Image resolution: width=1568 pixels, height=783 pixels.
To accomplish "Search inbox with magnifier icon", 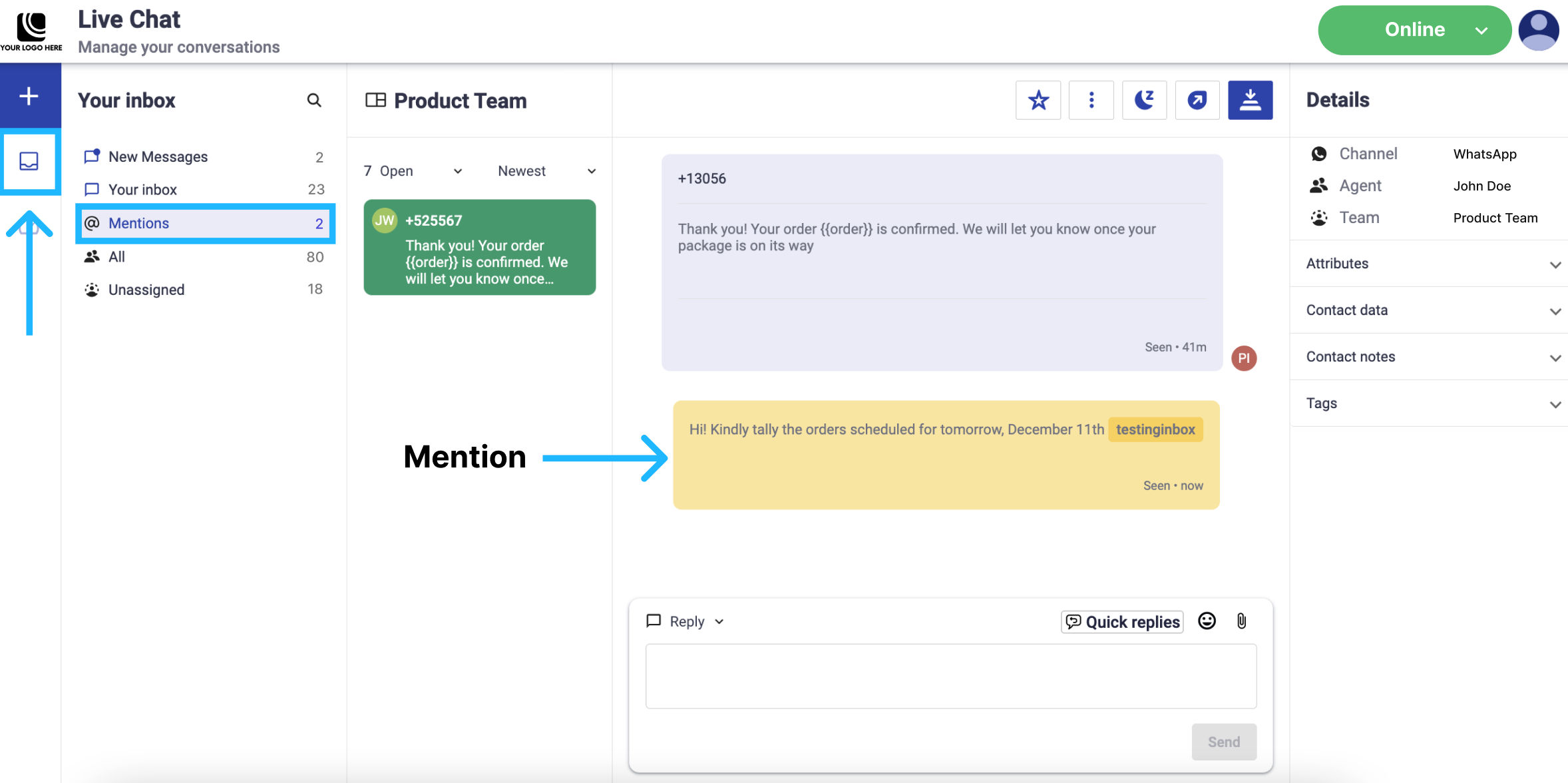I will 314,100.
